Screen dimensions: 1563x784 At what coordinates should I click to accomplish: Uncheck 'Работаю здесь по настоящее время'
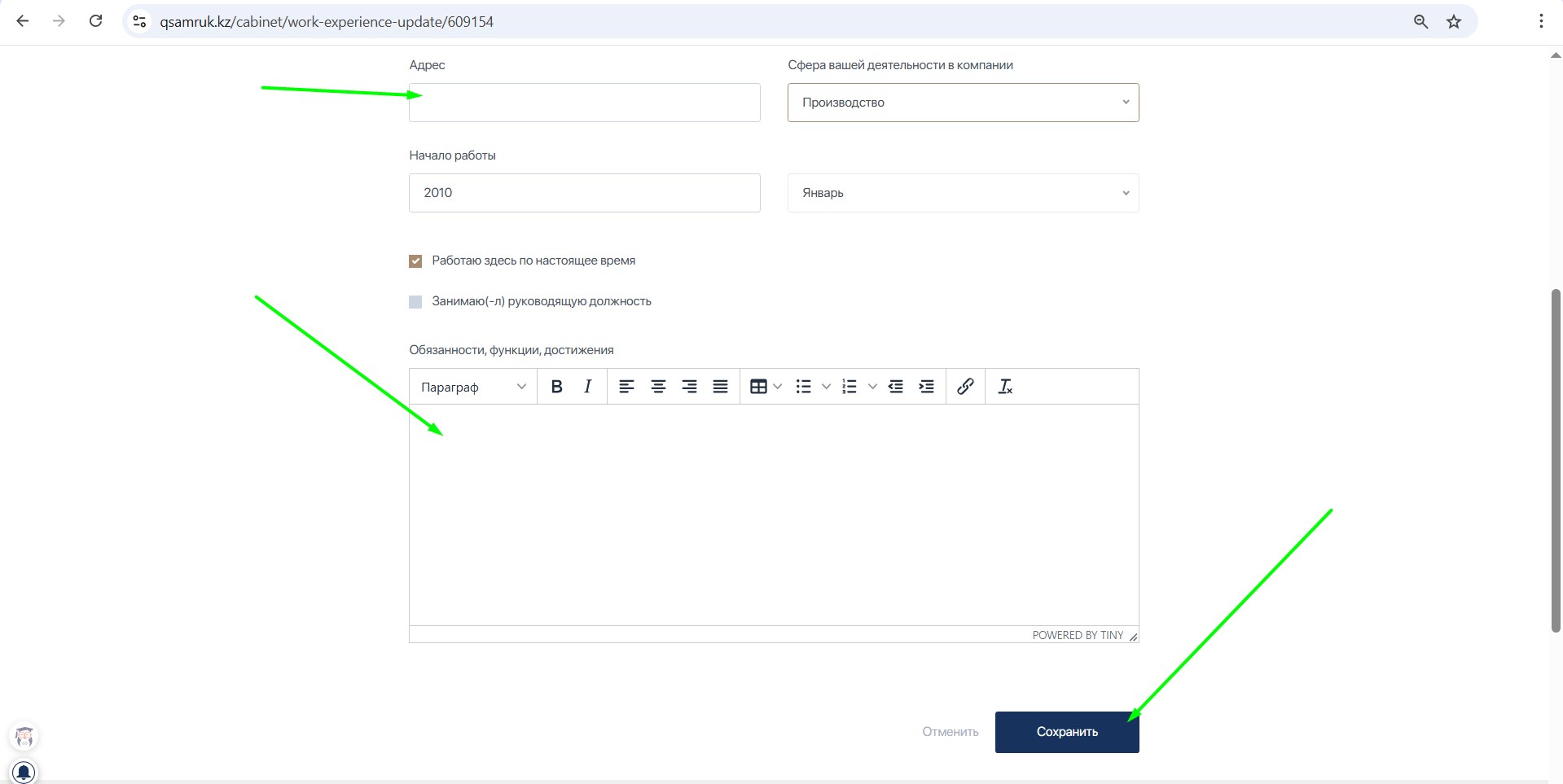pyautogui.click(x=415, y=261)
